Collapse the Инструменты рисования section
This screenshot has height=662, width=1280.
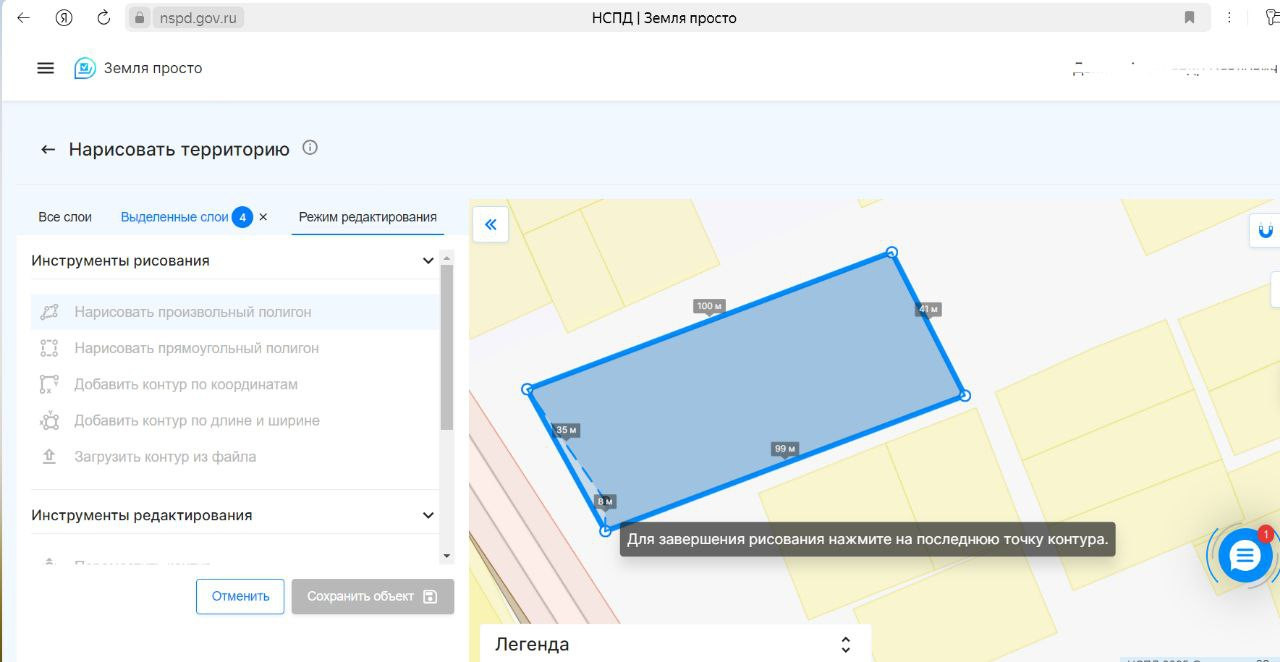point(428,261)
